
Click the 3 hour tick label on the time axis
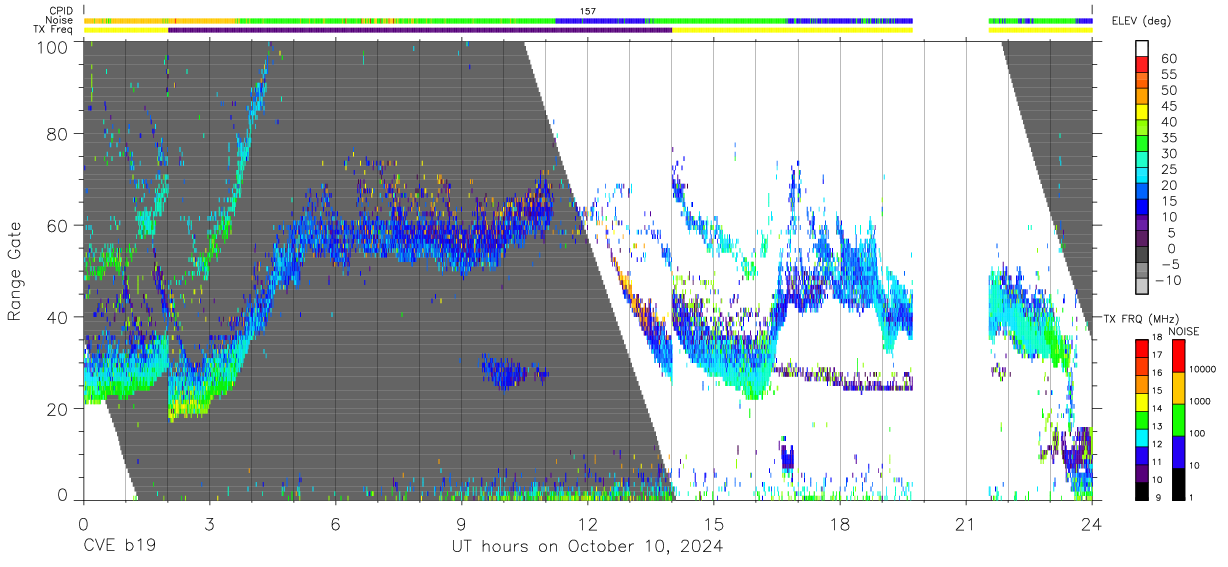pyautogui.click(x=209, y=523)
